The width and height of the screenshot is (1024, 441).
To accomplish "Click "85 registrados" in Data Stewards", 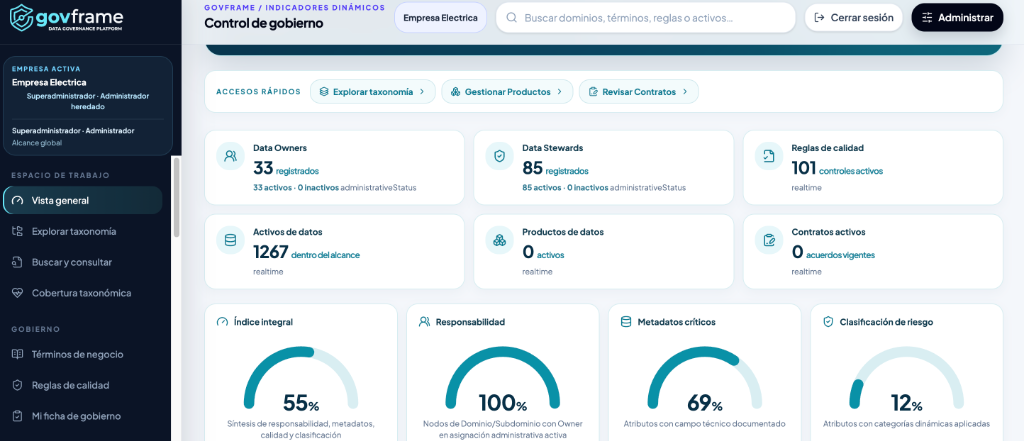I will (555, 169).
